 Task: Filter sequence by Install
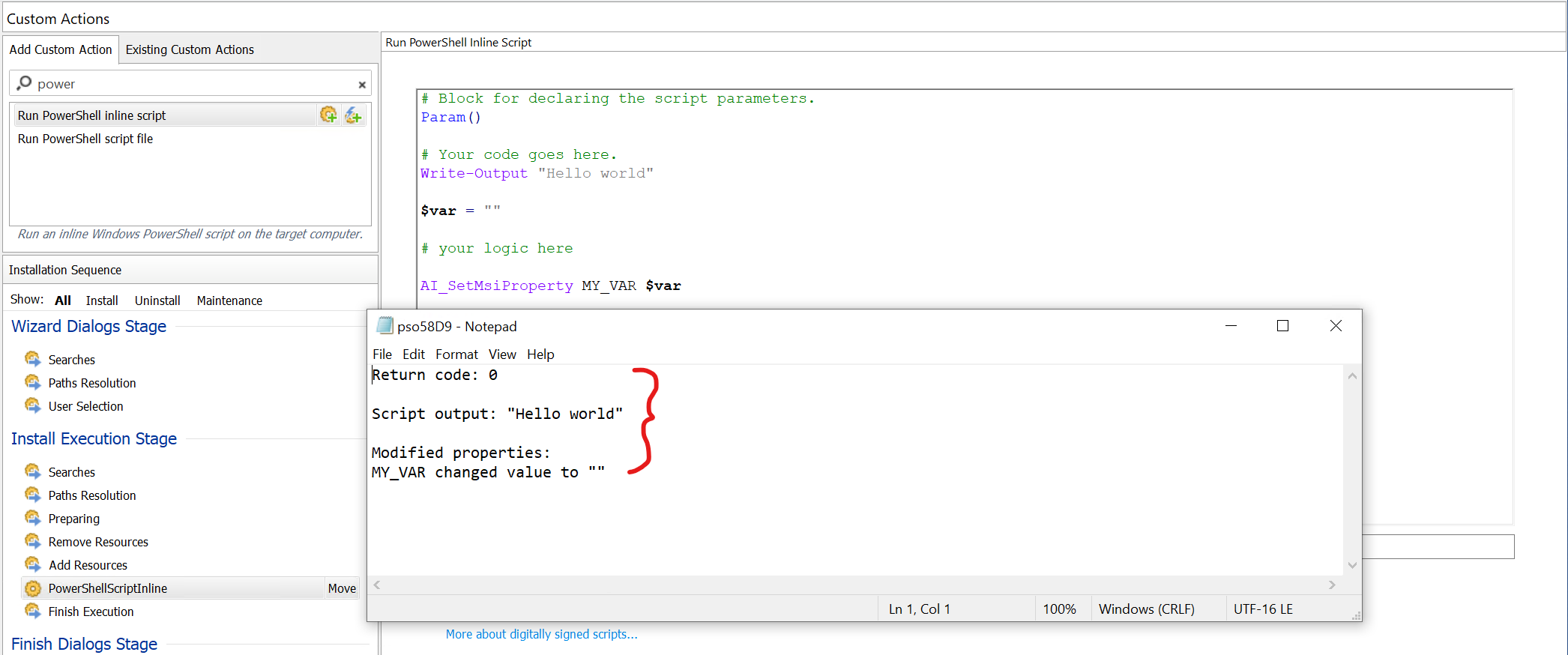pyautogui.click(x=102, y=301)
